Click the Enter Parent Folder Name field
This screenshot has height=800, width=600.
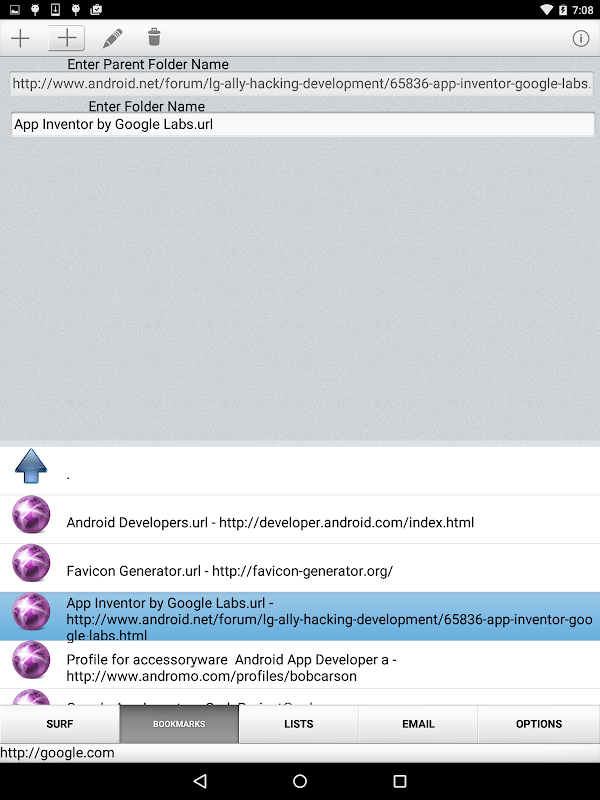[x=302, y=84]
